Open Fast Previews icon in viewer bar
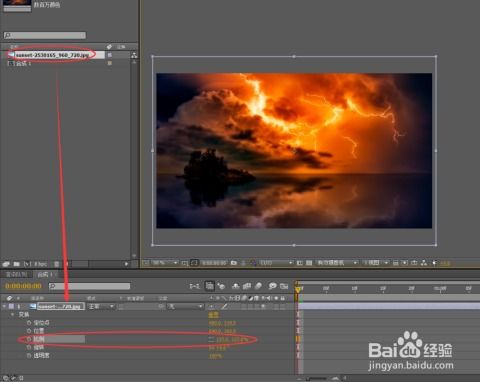This screenshot has width=480, height=382. [405, 263]
